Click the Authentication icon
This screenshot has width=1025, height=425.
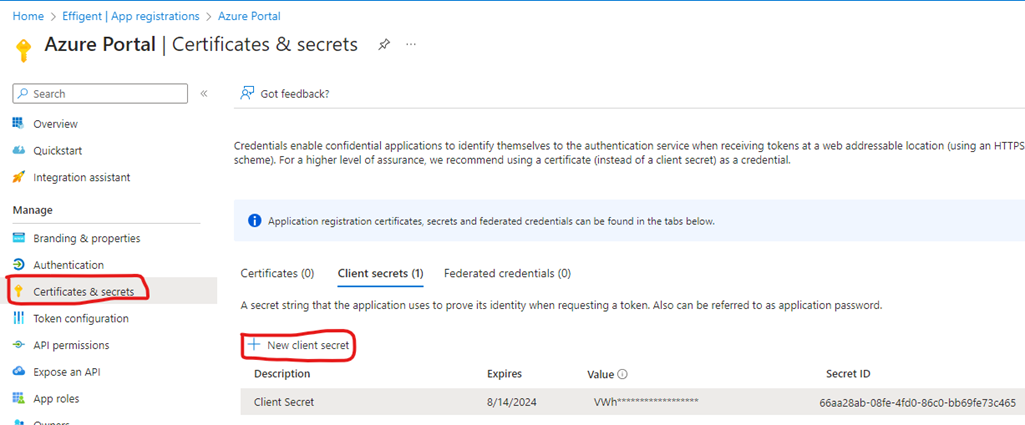tap(18, 265)
